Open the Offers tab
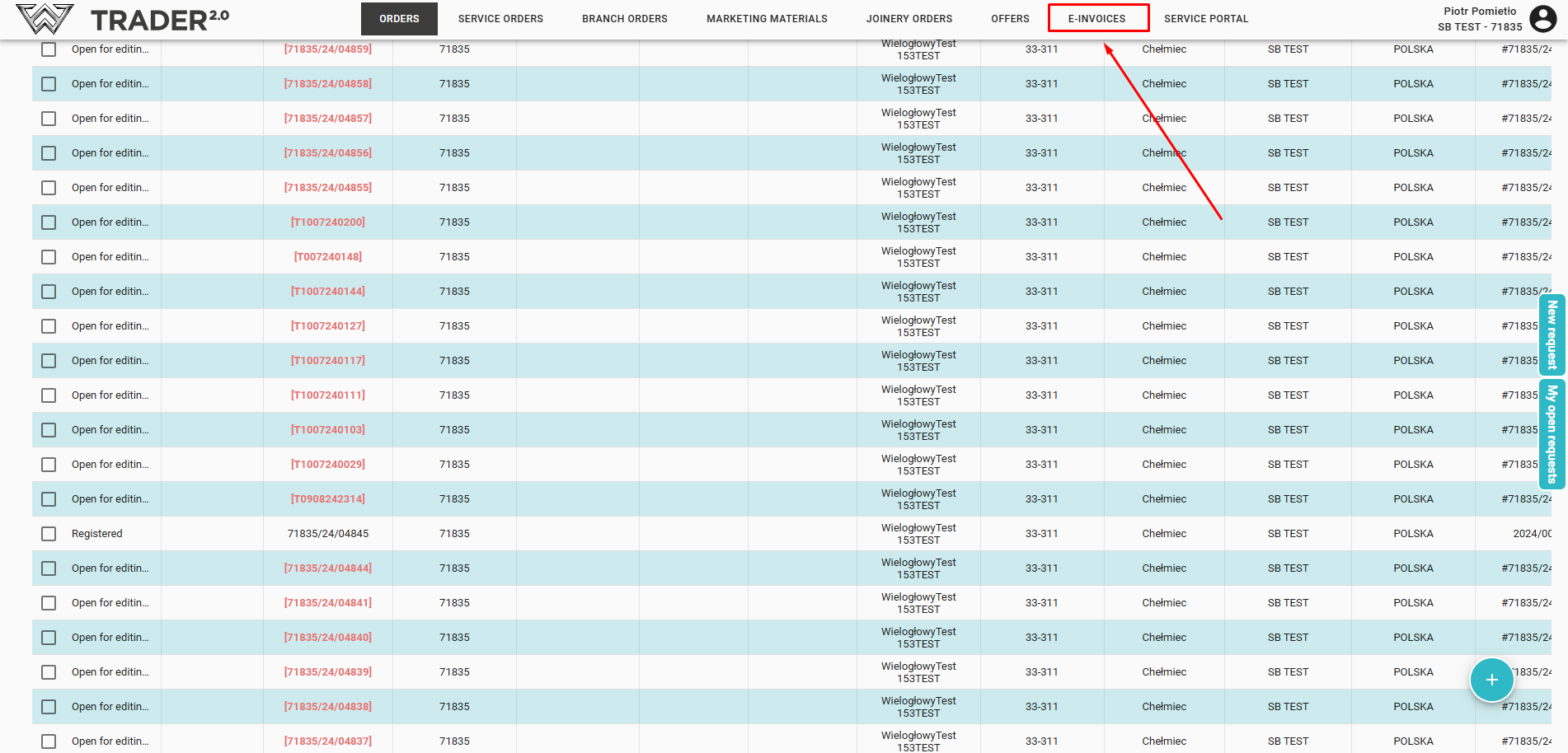The height and width of the screenshot is (753, 1568). click(1010, 18)
